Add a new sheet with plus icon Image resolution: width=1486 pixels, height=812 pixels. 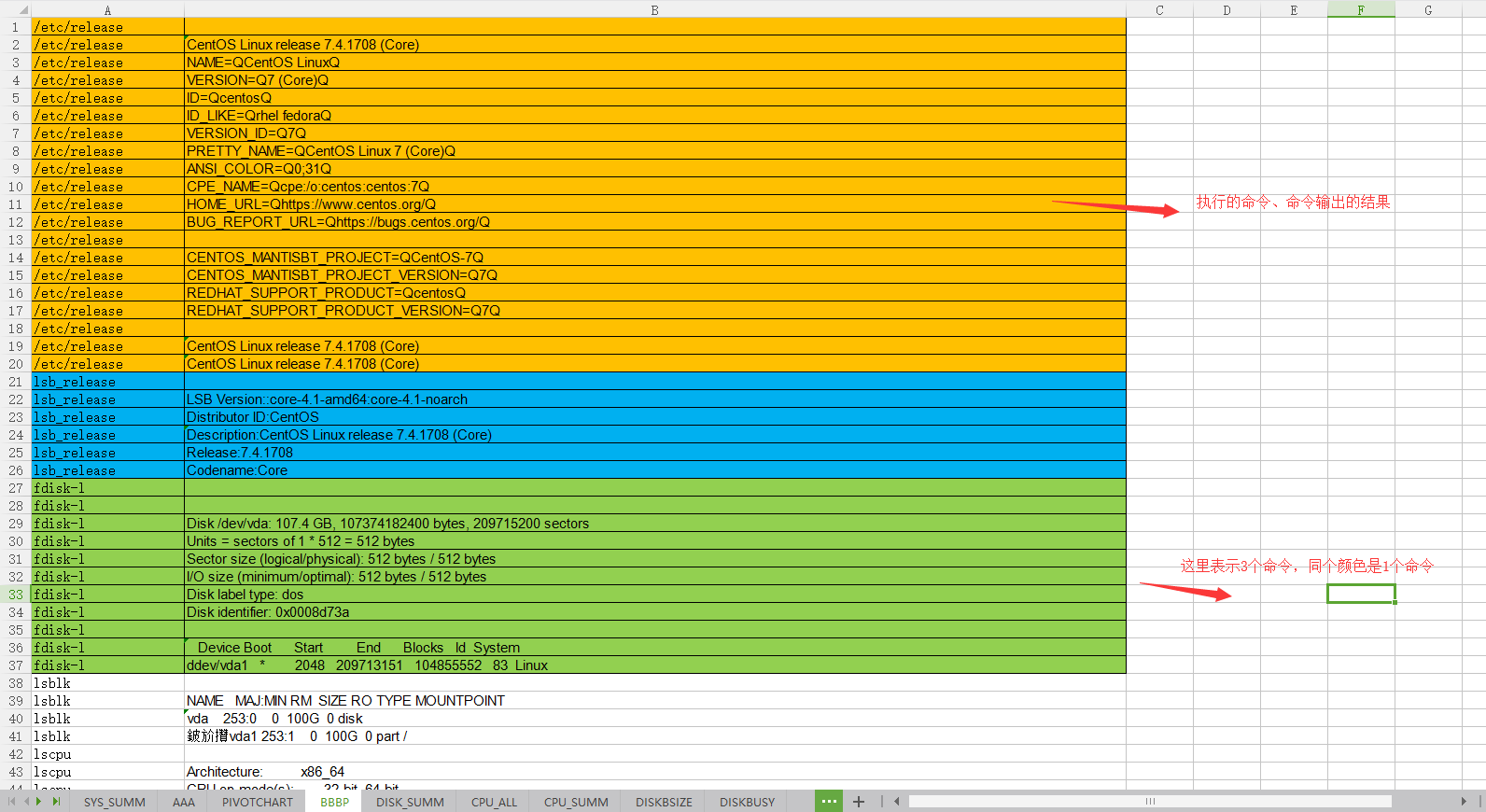coord(859,802)
